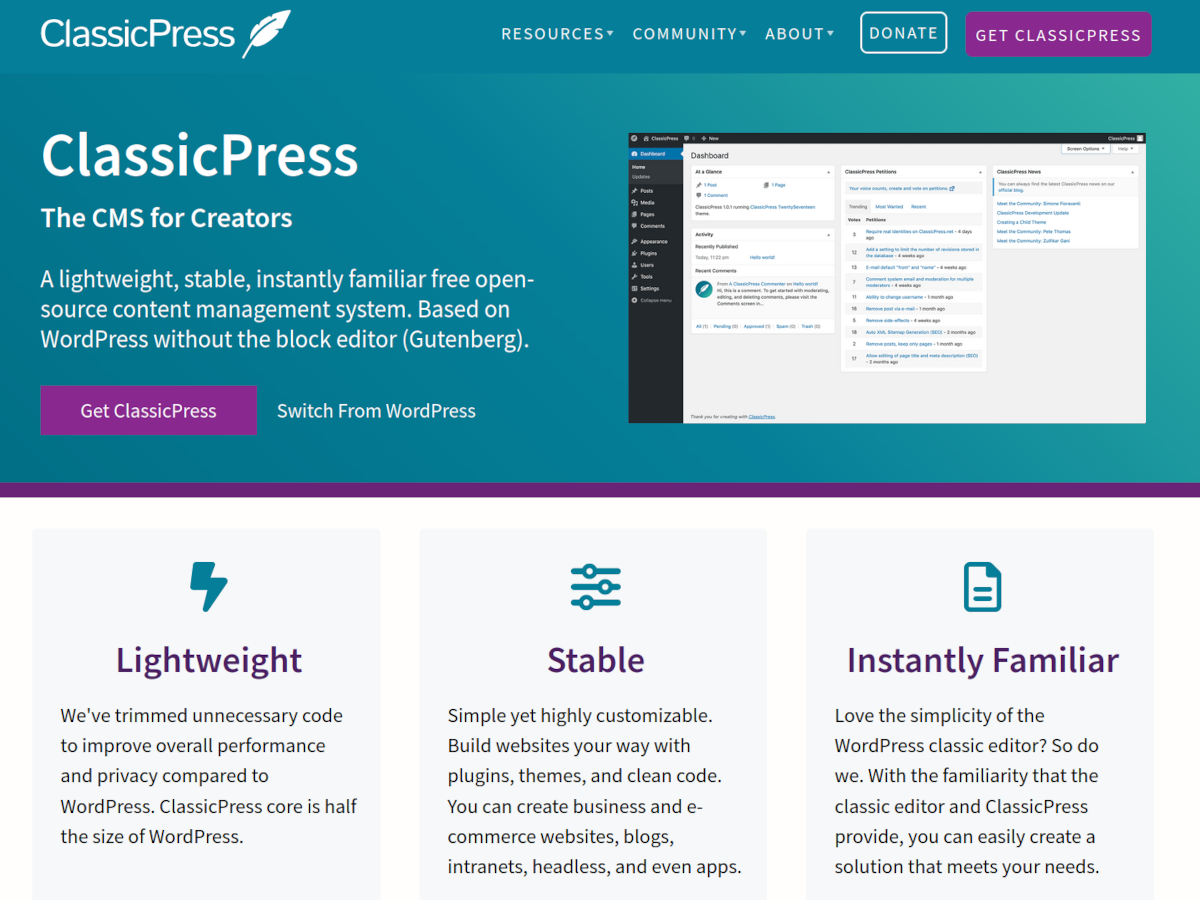The height and width of the screenshot is (900, 1200).
Task: Click the ClassicPress feather logo icon
Action: 265,33
